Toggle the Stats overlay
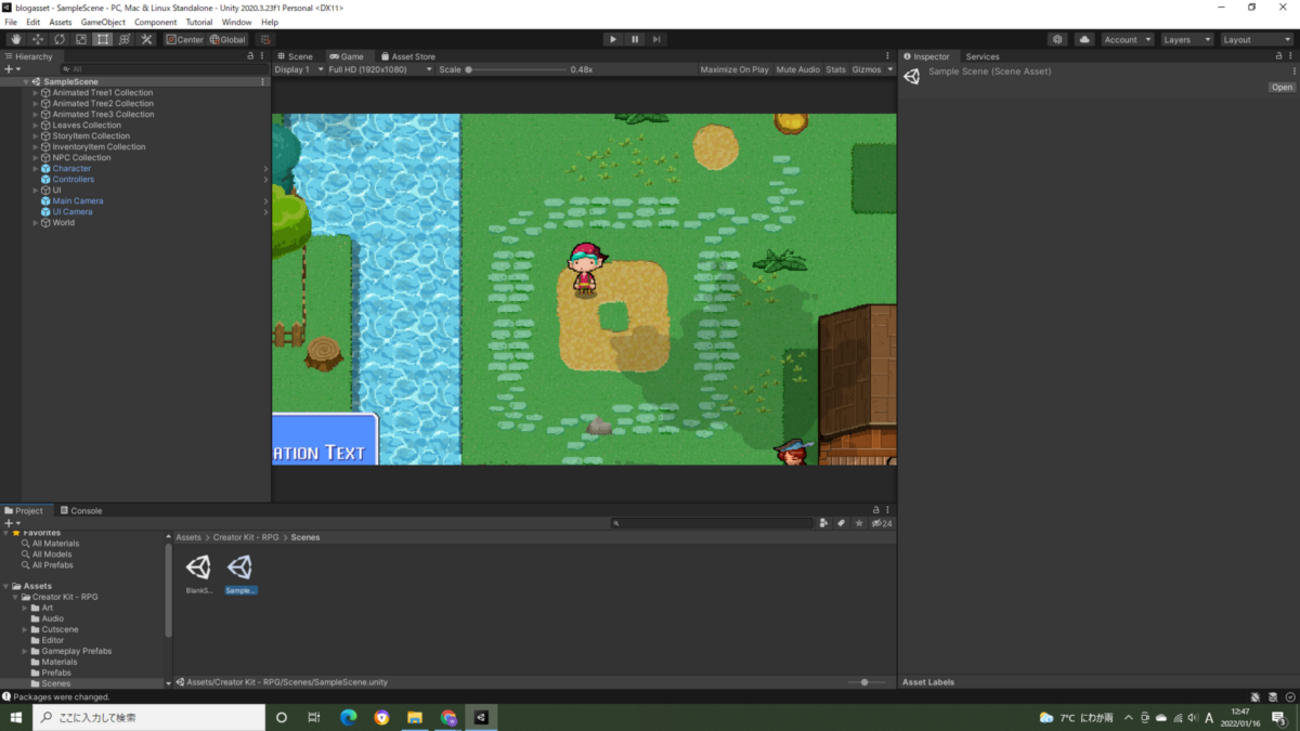Screen dimensions: 1300x731 tap(835, 70)
